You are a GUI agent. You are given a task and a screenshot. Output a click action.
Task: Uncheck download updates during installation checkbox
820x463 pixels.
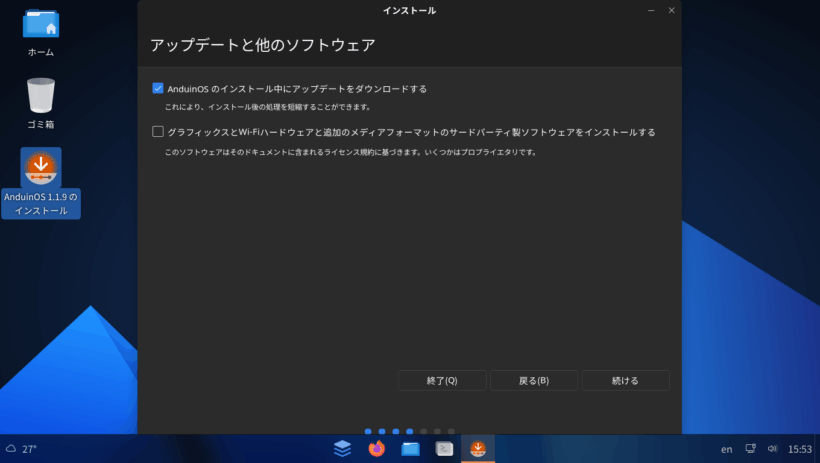158,89
